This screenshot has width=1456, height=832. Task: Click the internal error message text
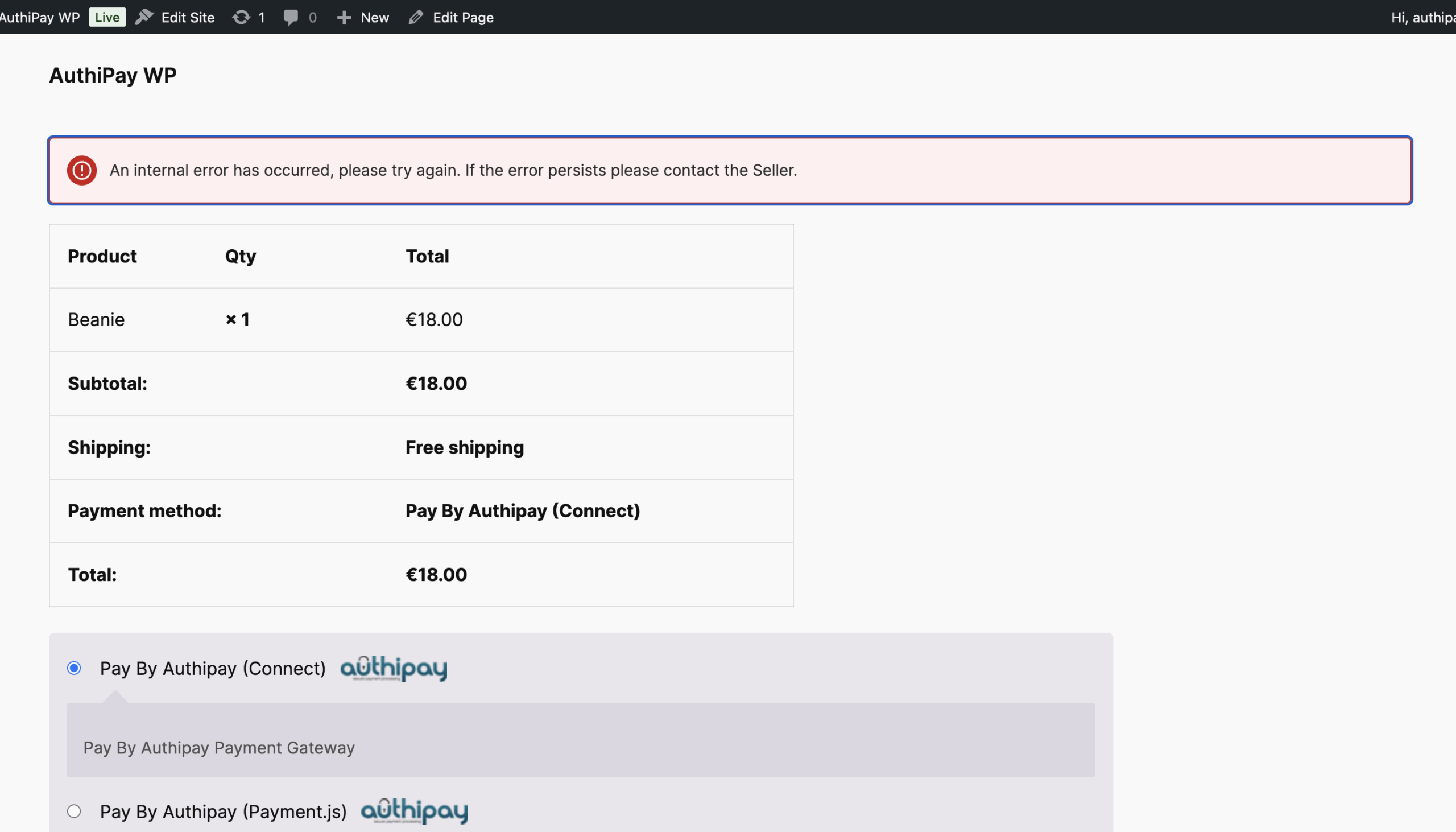(453, 170)
